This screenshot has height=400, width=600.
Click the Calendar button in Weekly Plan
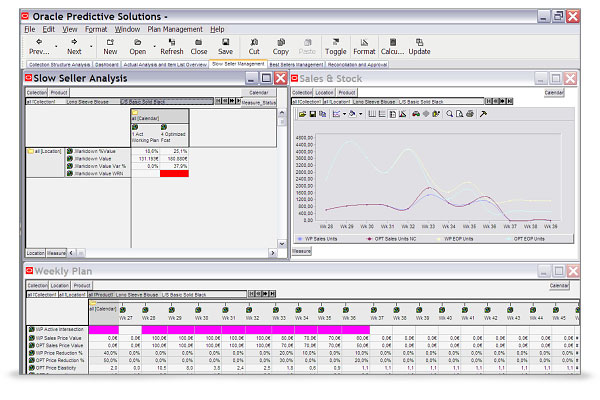(x=559, y=286)
